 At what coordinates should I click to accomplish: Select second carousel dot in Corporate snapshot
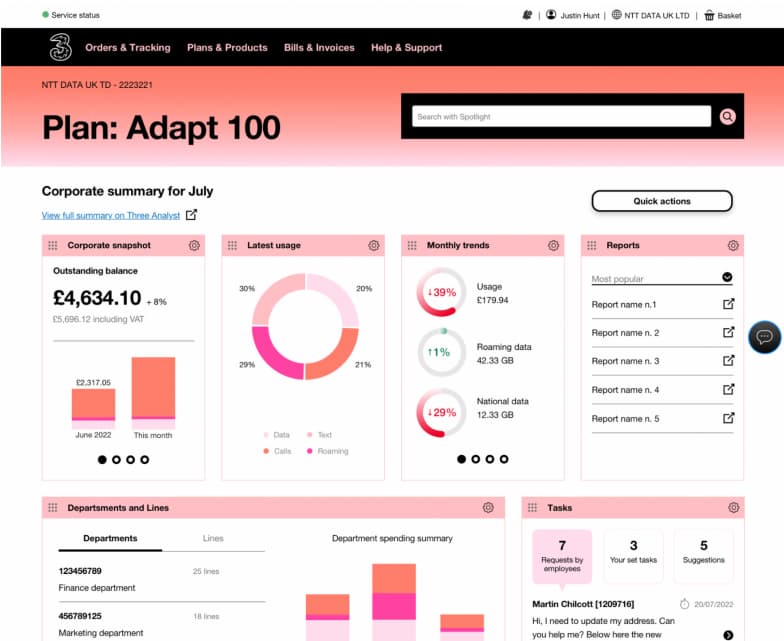116,460
